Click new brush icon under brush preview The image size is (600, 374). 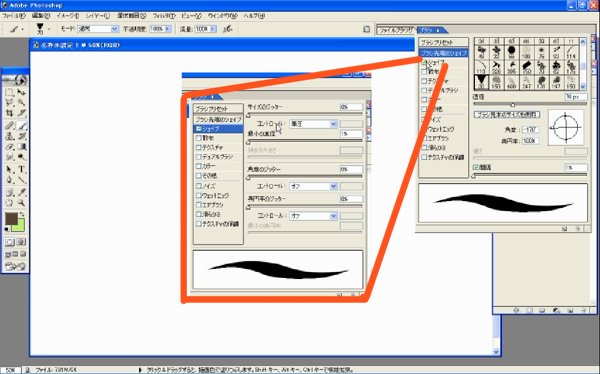point(564,229)
